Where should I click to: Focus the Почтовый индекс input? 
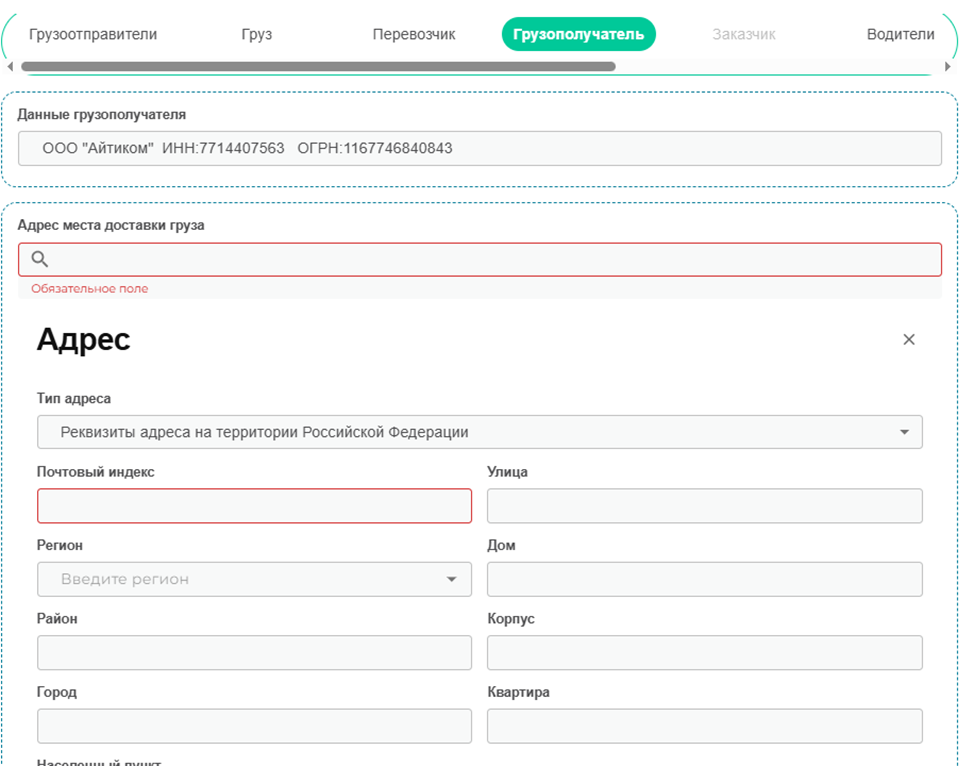[254, 506]
